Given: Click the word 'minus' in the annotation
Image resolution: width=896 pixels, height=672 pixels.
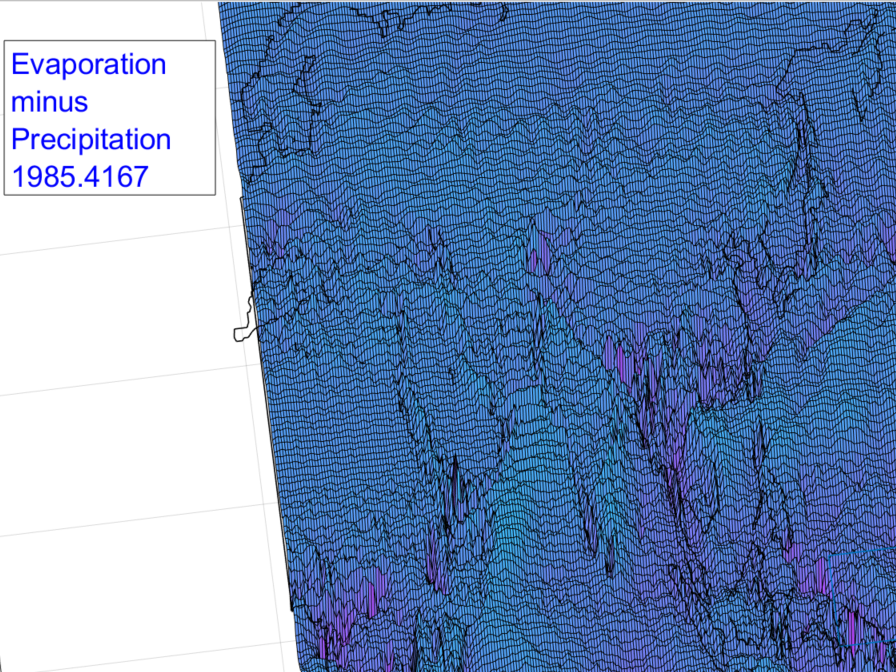Looking at the screenshot, I should click(49, 102).
